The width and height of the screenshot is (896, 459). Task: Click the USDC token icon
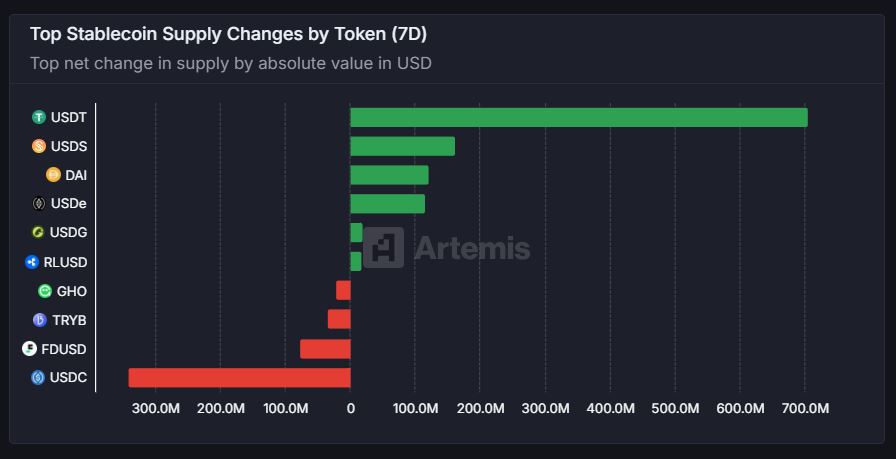(x=38, y=378)
